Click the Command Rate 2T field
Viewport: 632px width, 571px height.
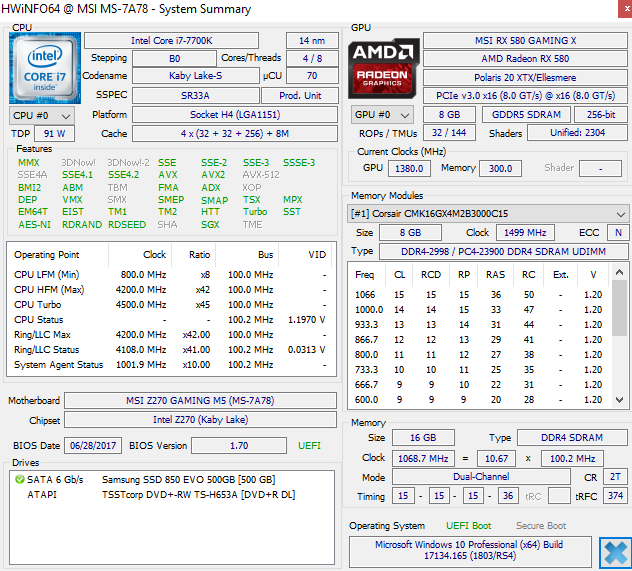[x=615, y=477]
